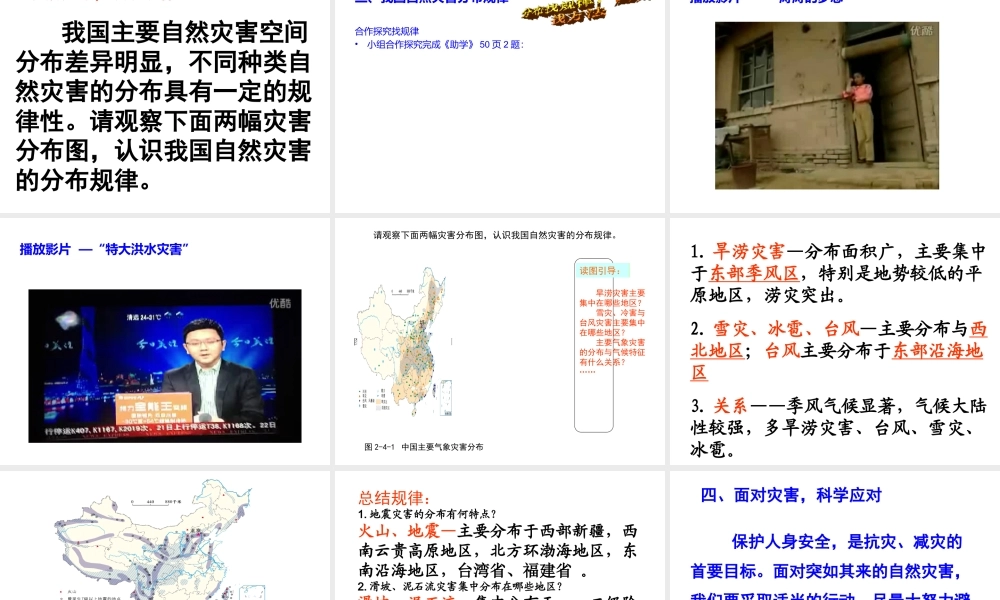Click the text 请观察下面两幅灾害分布图 above map
Screen dimensions: 1000x600
[x=495, y=235]
